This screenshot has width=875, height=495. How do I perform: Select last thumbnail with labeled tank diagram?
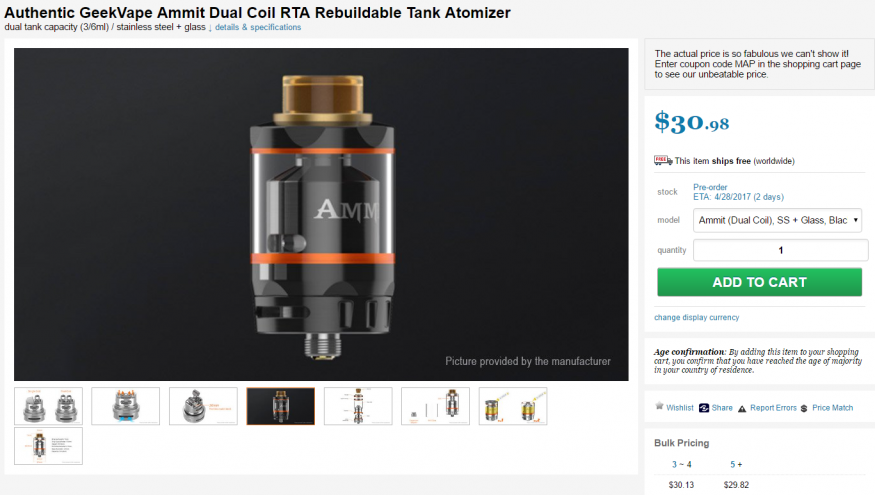49,446
